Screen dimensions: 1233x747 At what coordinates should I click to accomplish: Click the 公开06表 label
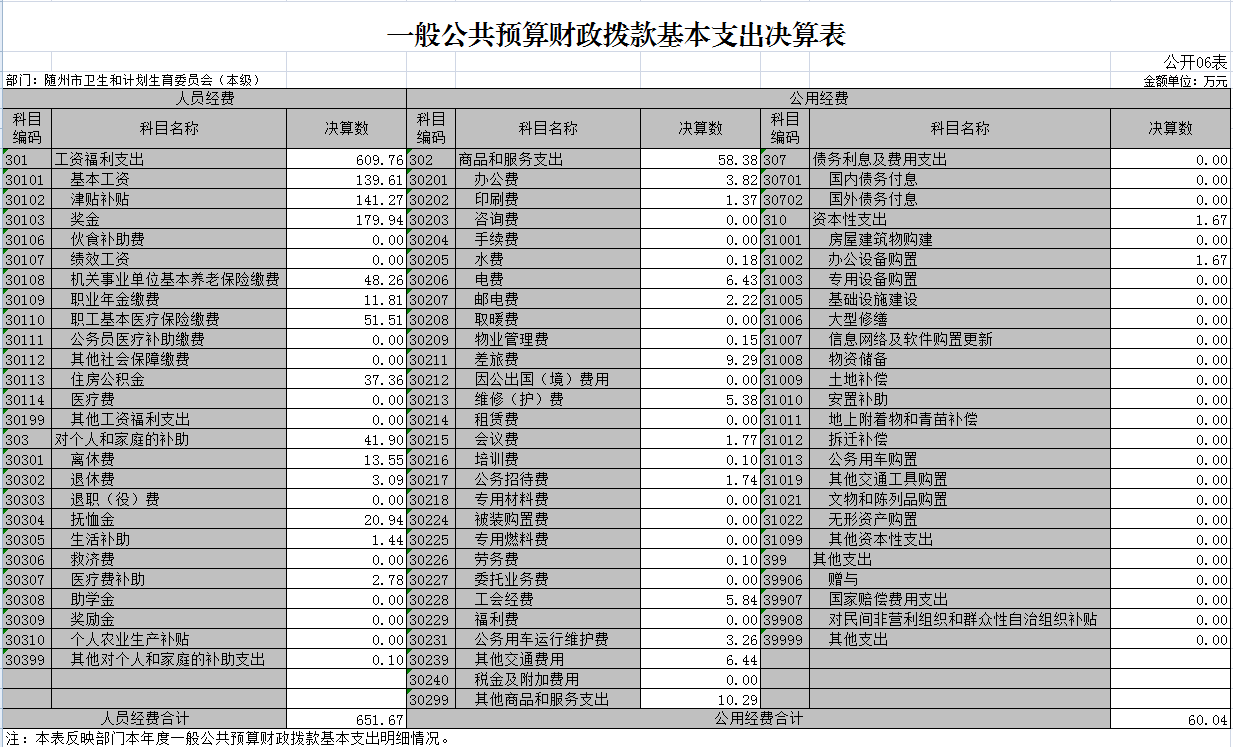(x=1195, y=62)
